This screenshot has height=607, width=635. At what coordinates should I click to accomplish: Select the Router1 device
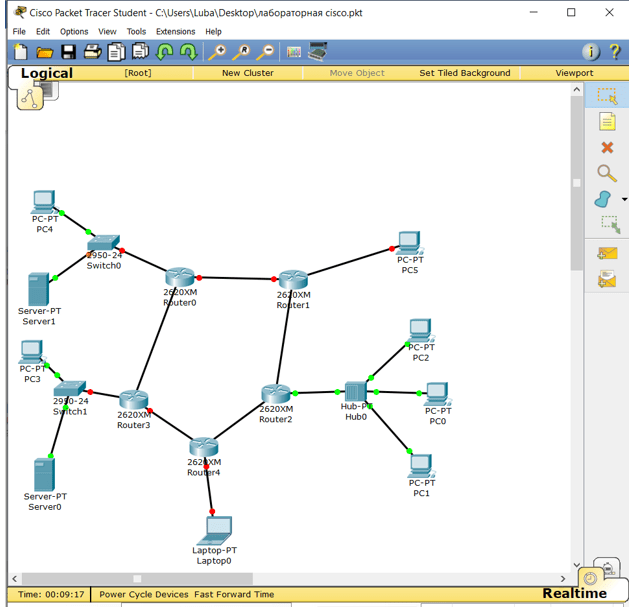[293, 279]
